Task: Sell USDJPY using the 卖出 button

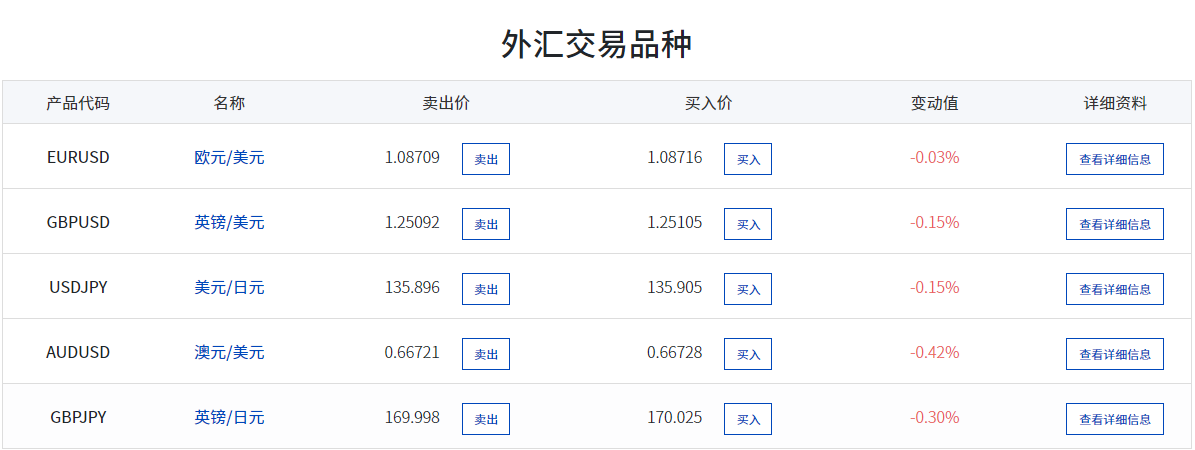Action: 486,289
